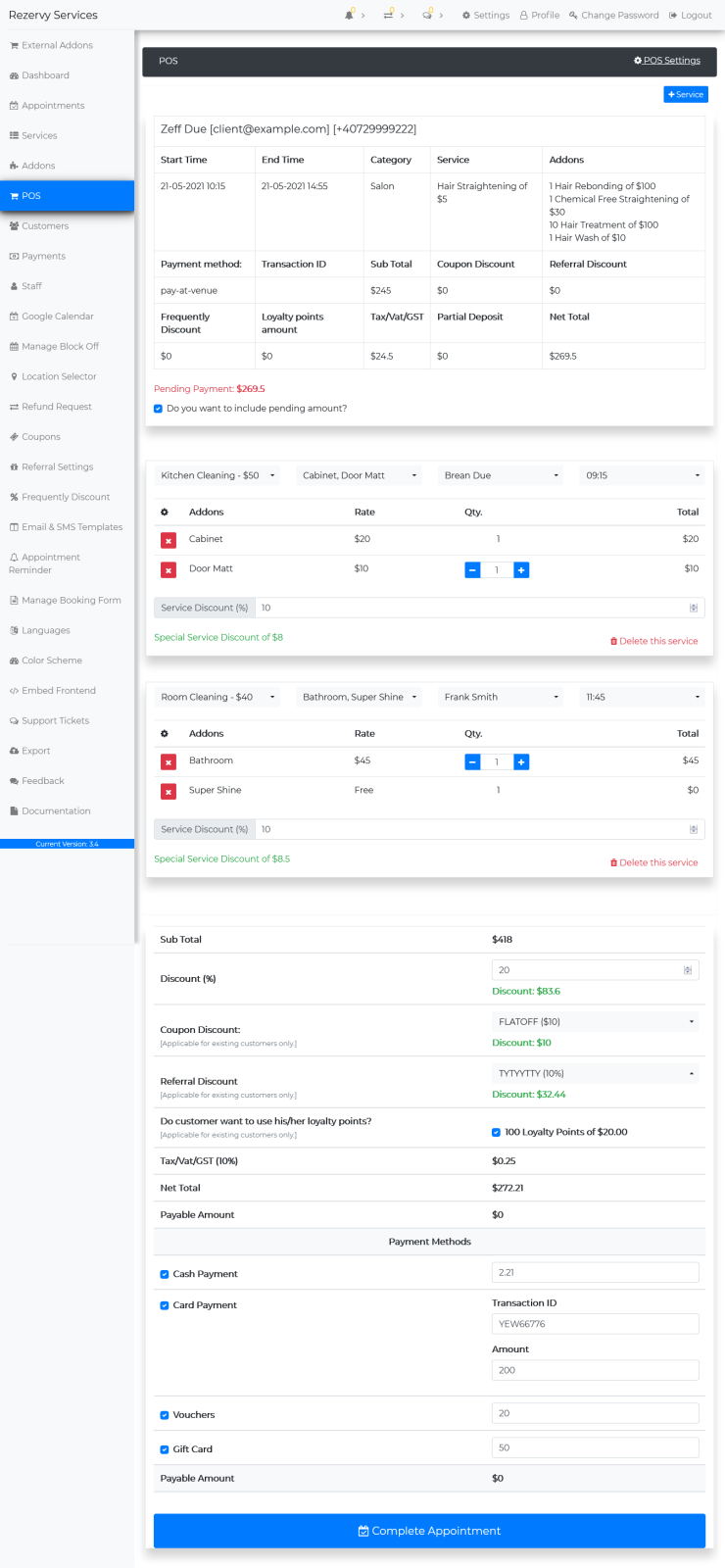Viewport: 725px width, 1568px height.
Task: Open the Frank Smith staff dropdown
Action: tap(501, 697)
